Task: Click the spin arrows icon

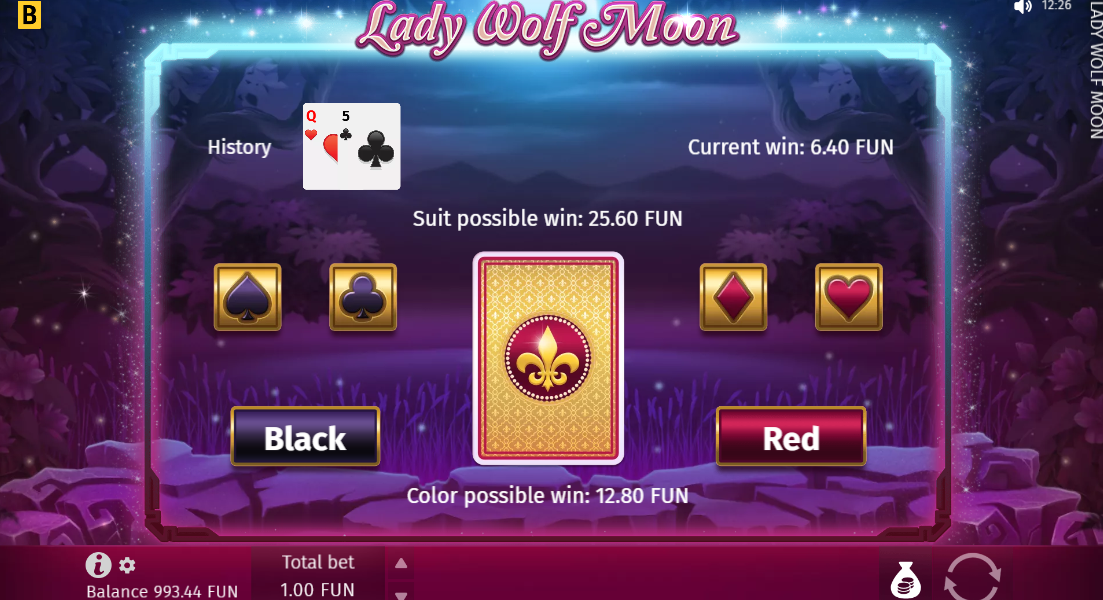Action: 972,577
